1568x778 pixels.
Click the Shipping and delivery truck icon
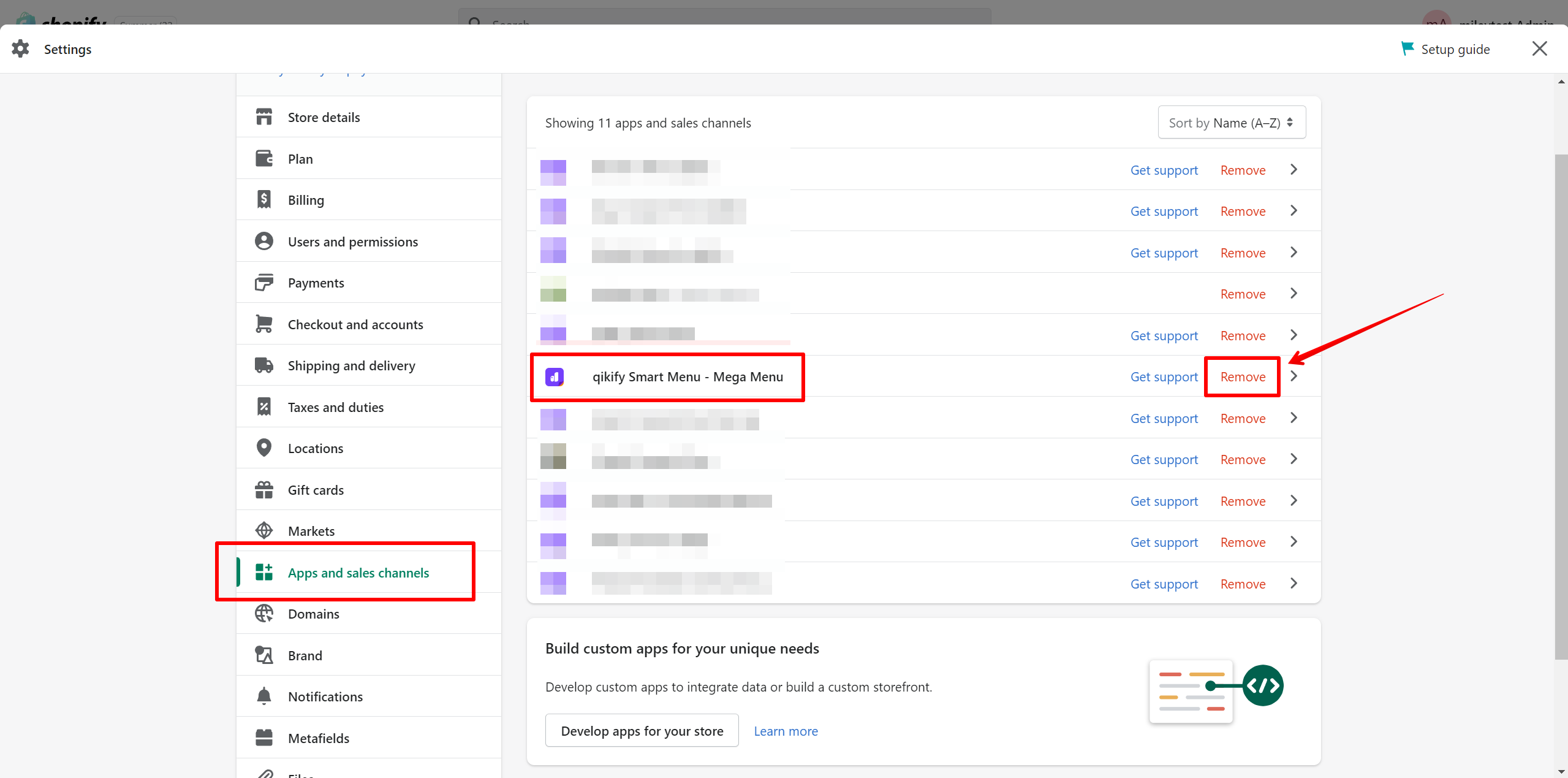[264, 365]
